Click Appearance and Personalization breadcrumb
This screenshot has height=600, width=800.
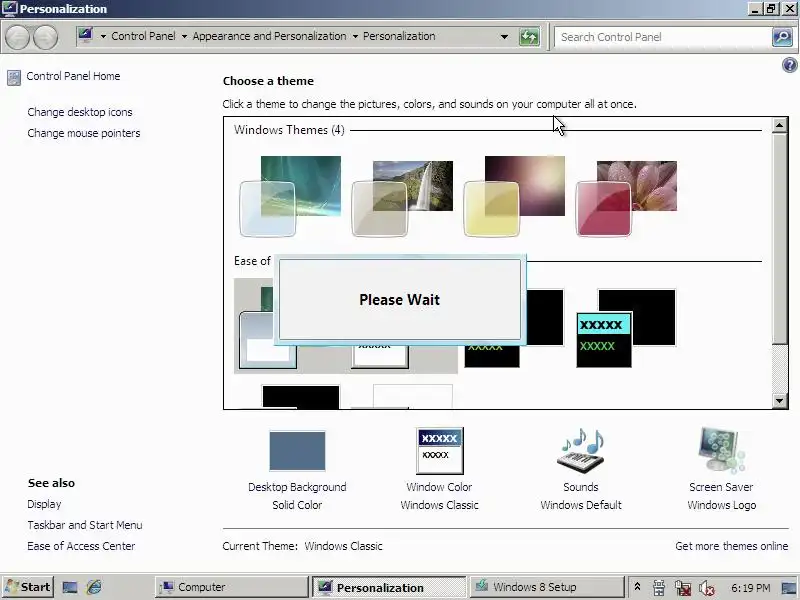269,36
